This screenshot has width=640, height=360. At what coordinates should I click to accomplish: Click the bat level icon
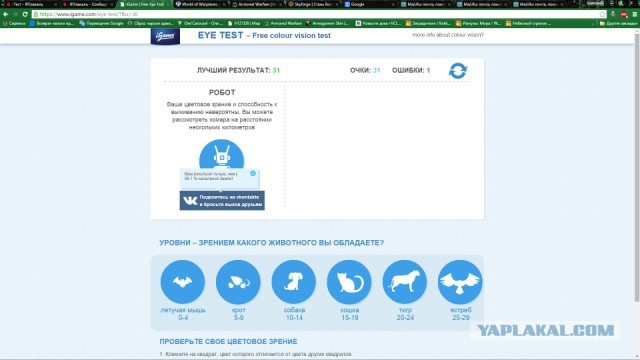182,282
